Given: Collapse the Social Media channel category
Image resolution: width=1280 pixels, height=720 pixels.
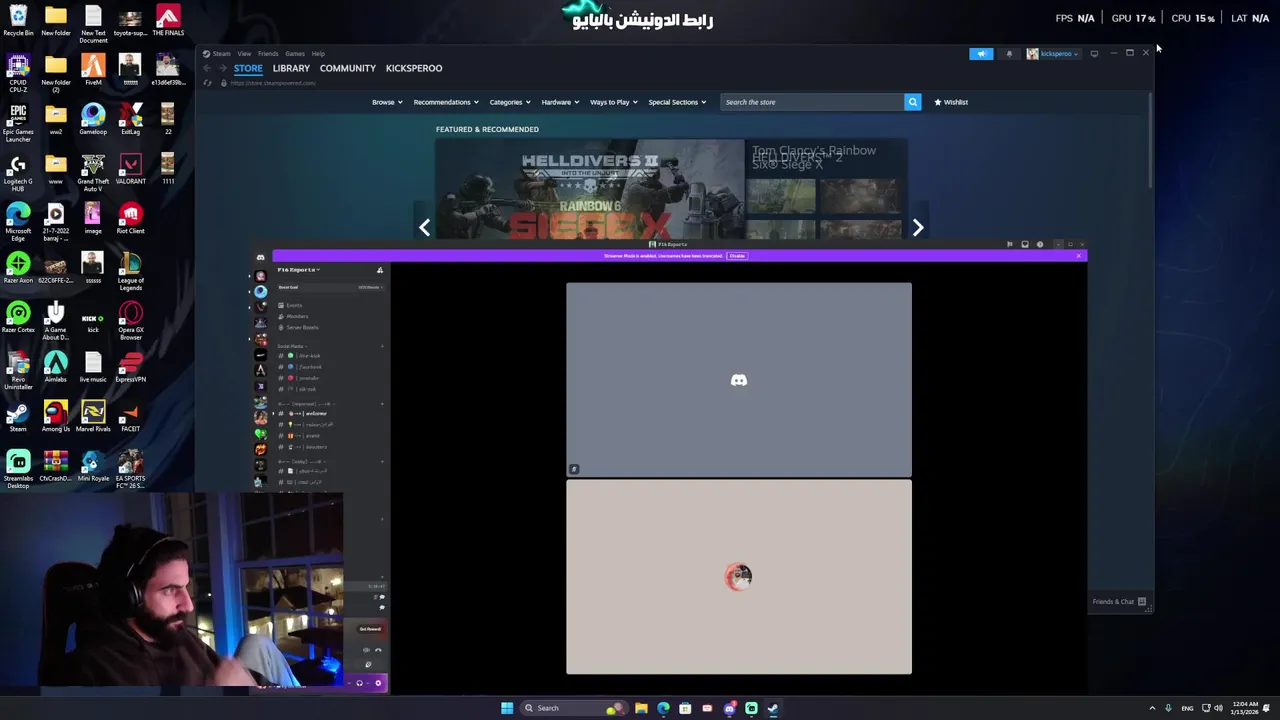Looking at the screenshot, I should coord(291,346).
